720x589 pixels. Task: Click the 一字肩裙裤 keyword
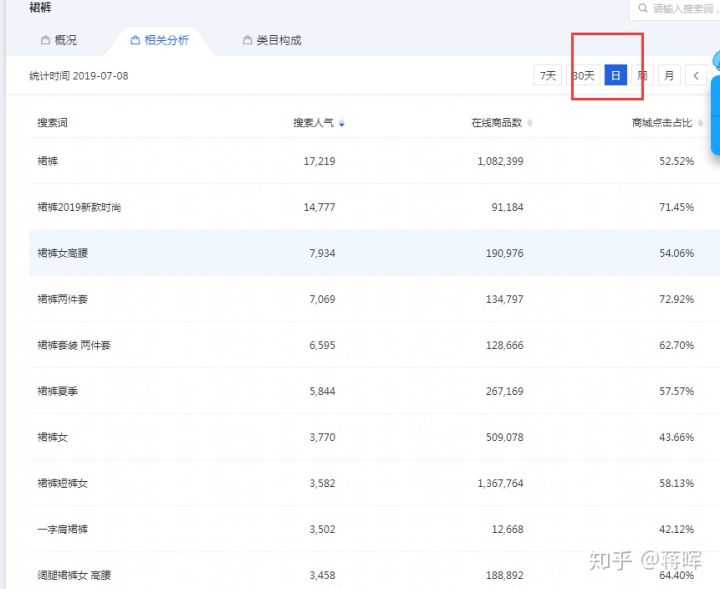click(62, 529)
